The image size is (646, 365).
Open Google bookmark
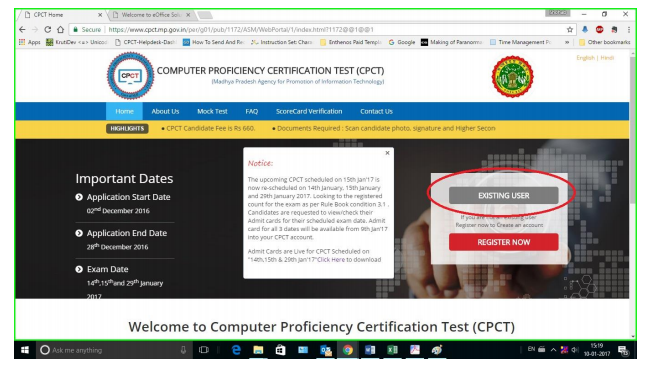click(402, 42)
